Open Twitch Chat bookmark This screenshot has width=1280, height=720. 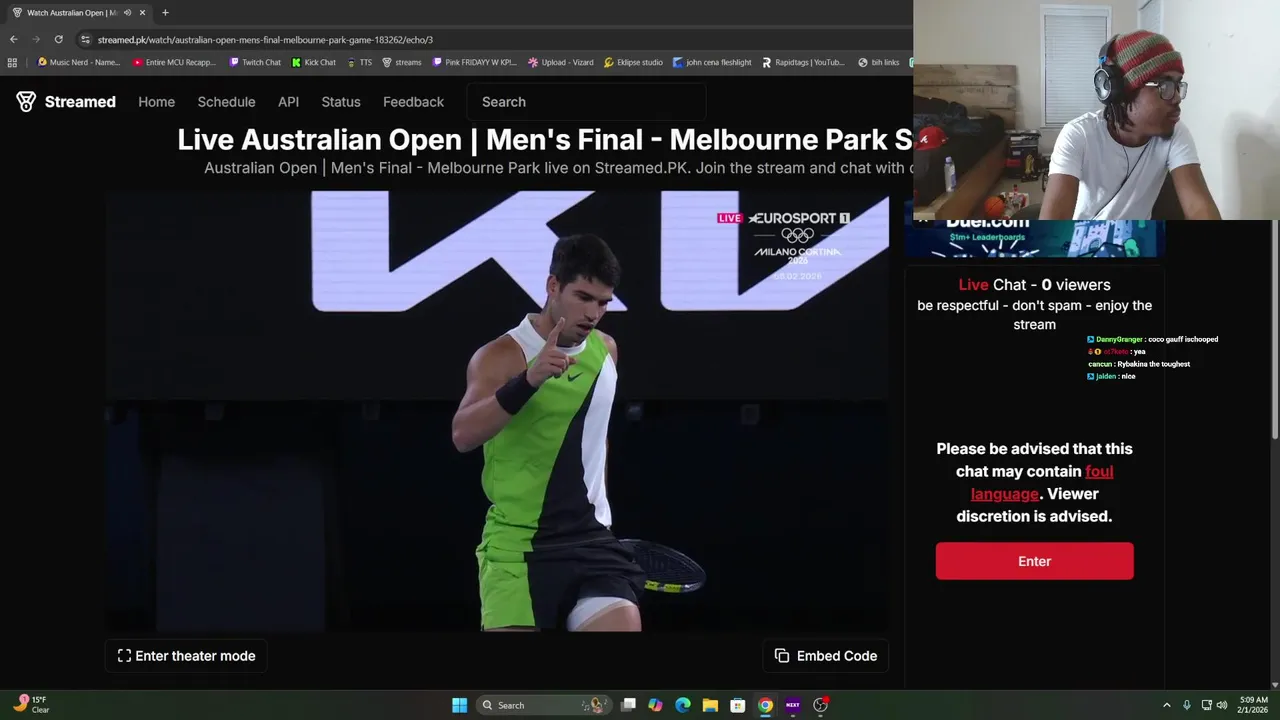point(255,62)
